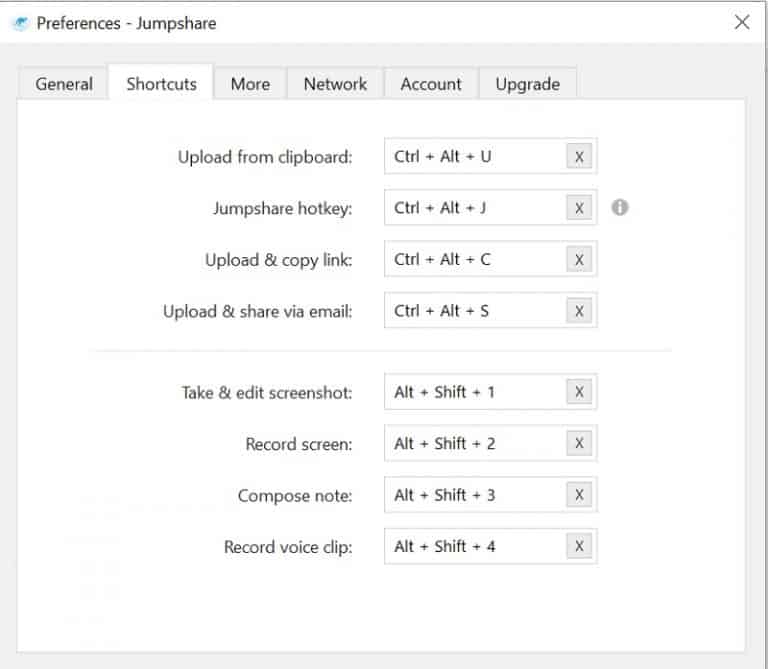
Task: Select the Shortcuts tab
Action: pyautogui.click(x=161, y=83)
